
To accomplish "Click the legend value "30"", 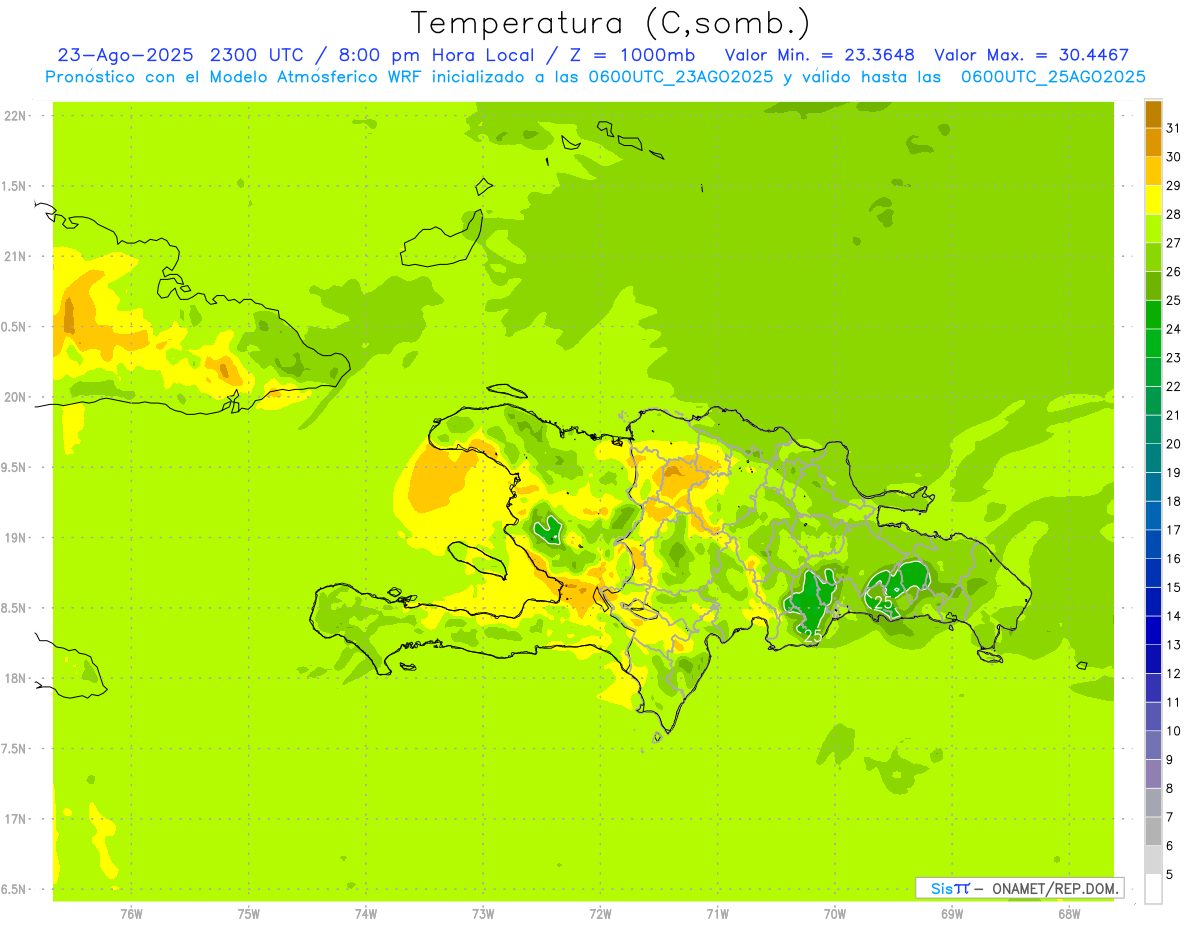I will click(1173, 157).
